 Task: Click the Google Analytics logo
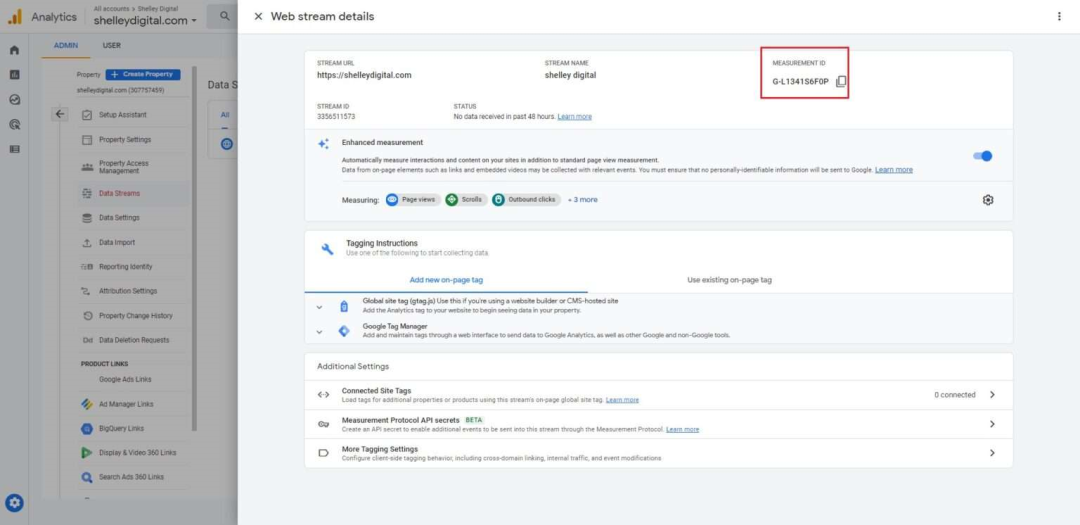(x=15, y=17)
